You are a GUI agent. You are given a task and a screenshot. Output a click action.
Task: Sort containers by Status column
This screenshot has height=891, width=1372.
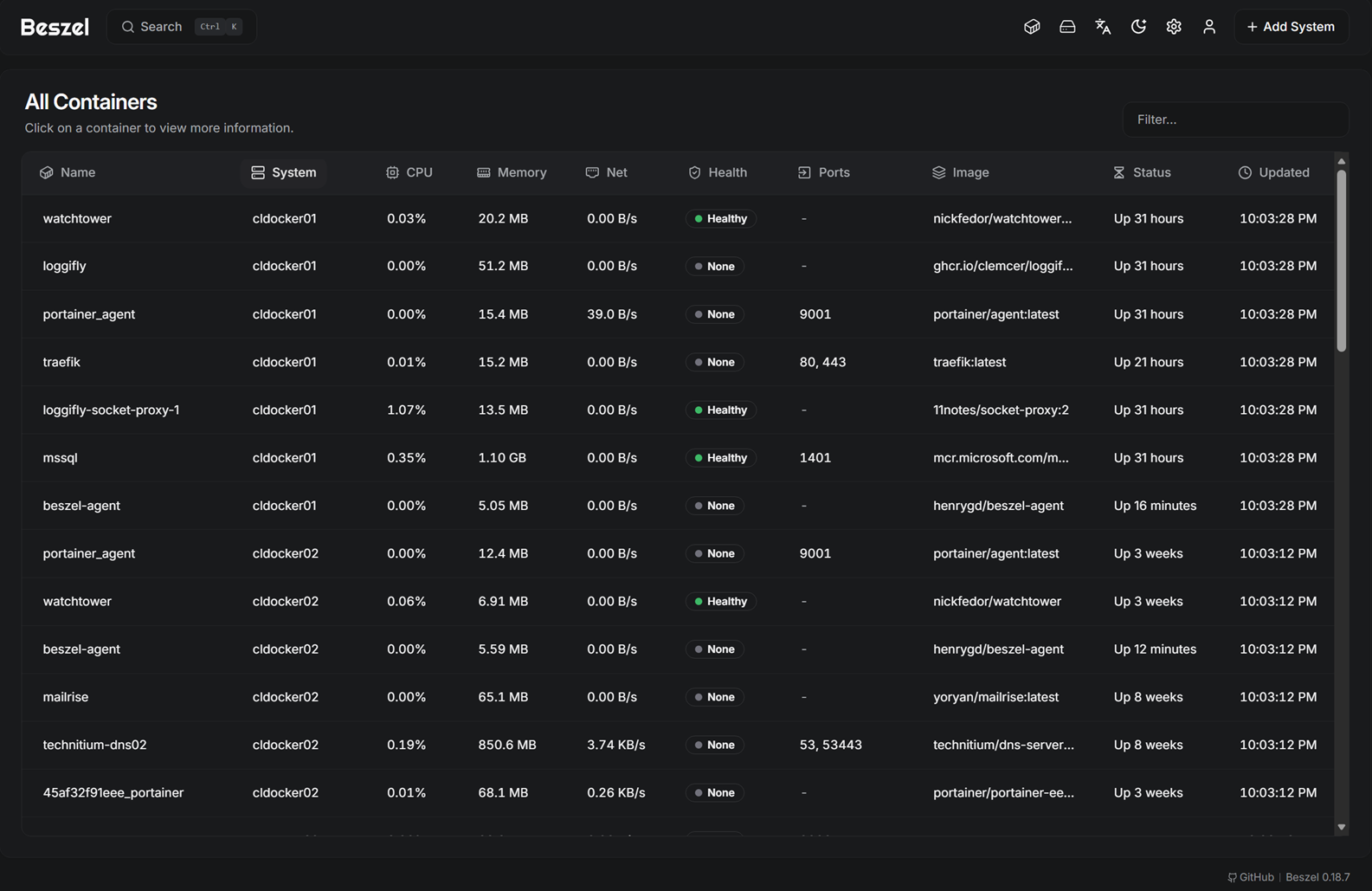tap(1142, 172)
